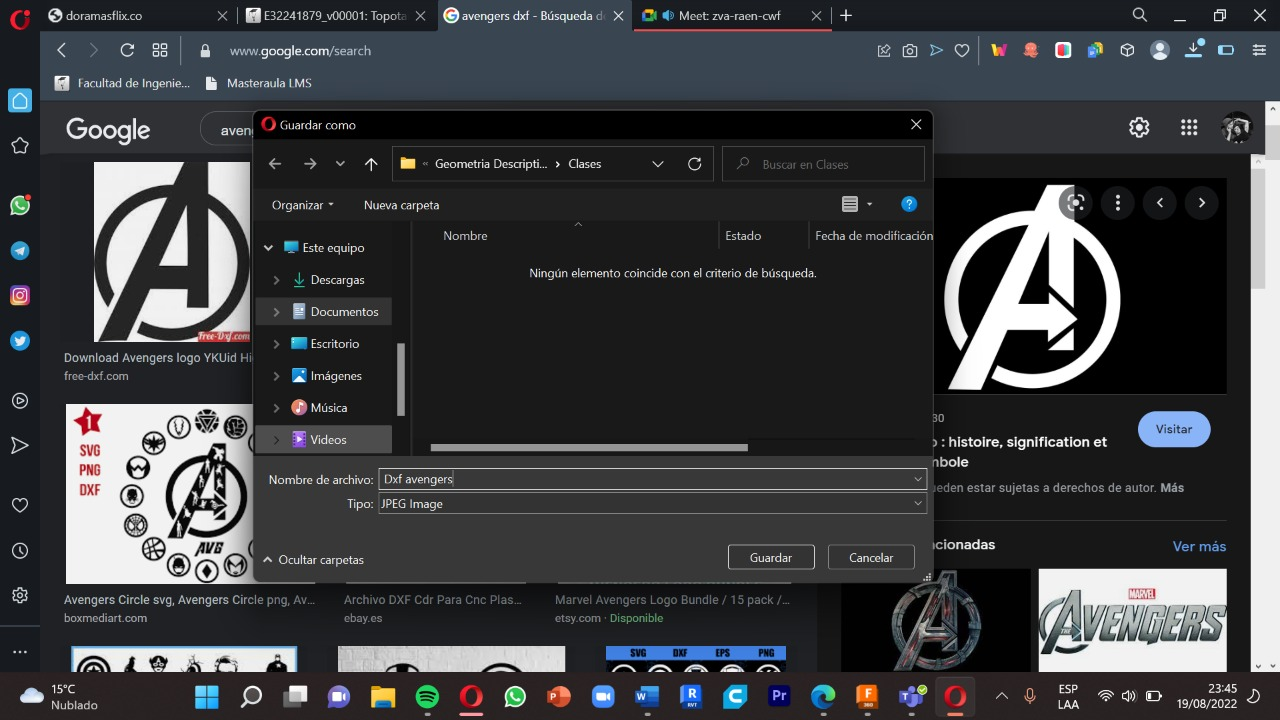Open Spotify from the taskbar
Image resolution: width=1280 pixels, height=720 pixels.
coord(427,696)
